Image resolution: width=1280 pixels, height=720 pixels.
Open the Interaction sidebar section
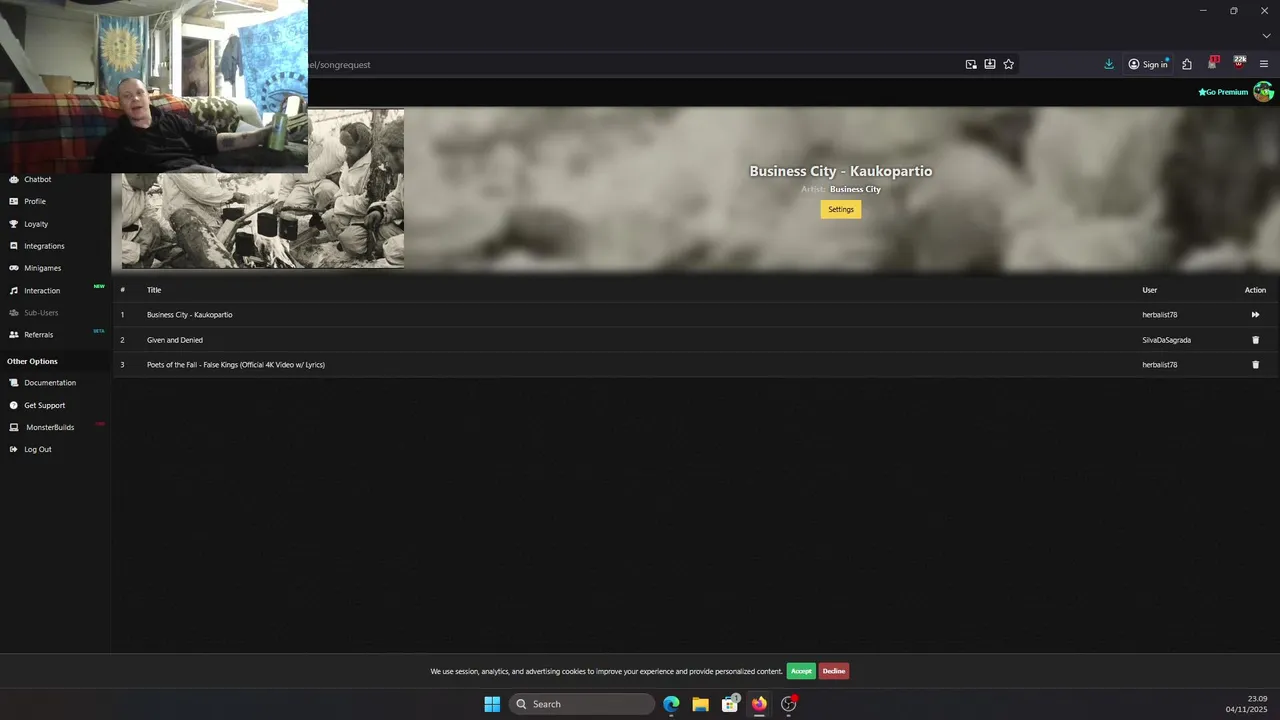click(42, 291)
